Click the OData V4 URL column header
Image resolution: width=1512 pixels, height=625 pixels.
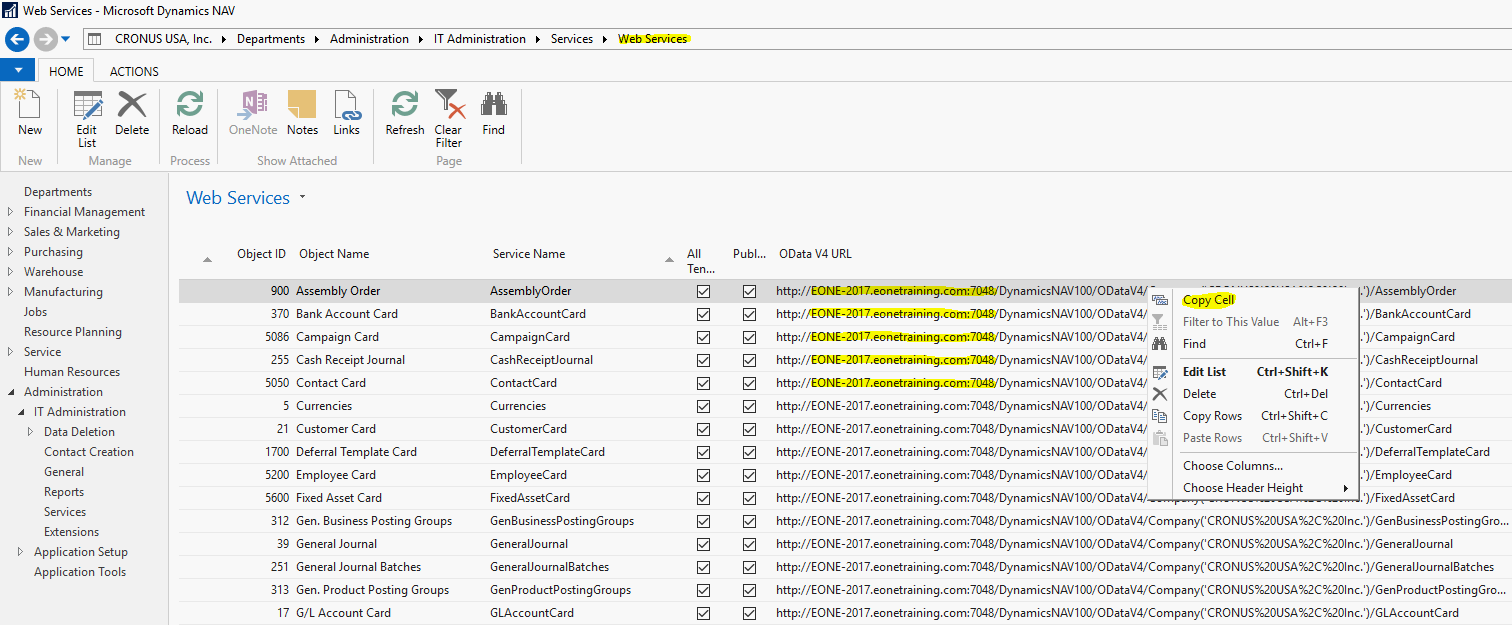tap(815, 254)
